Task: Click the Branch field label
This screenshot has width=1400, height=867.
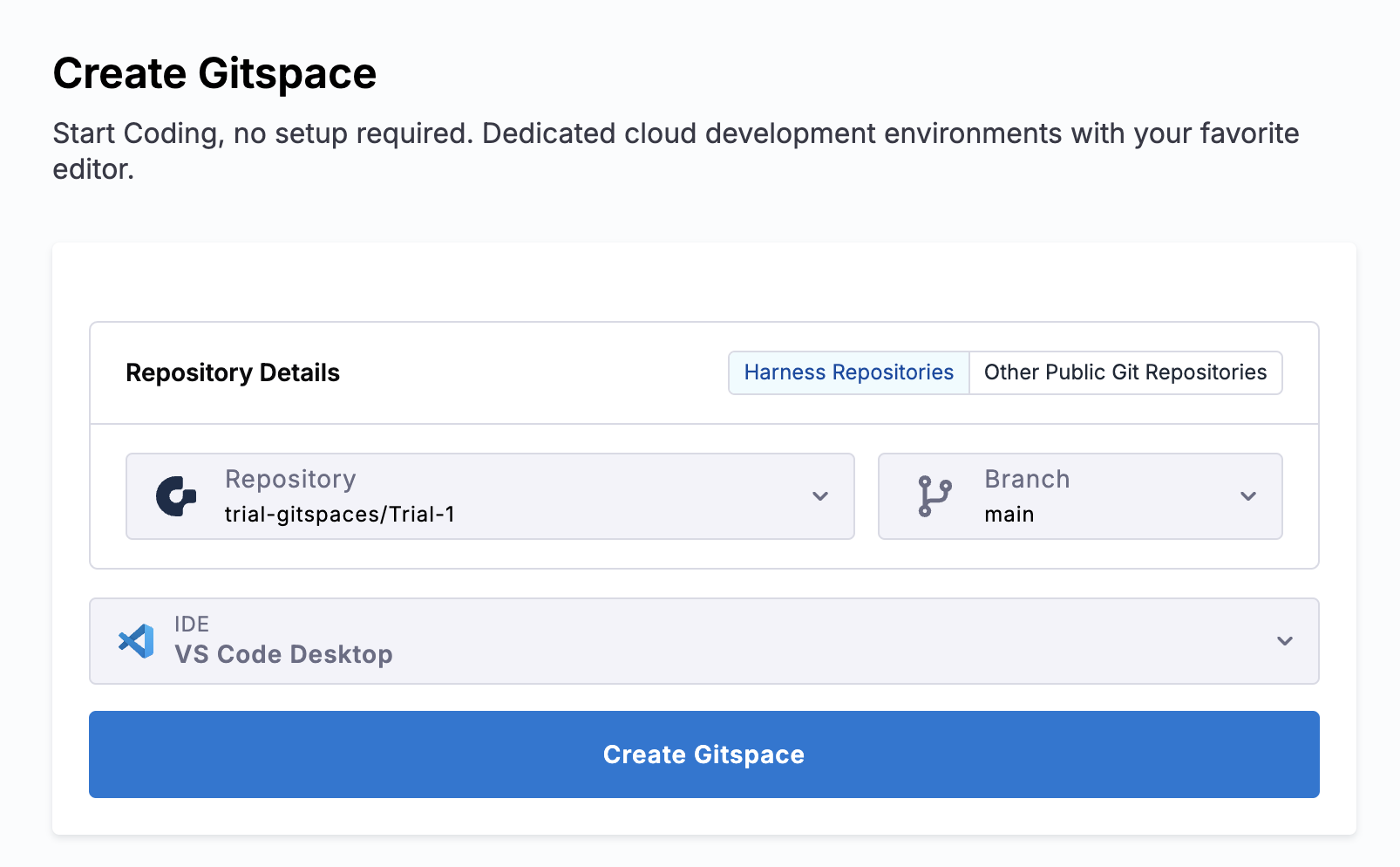Action: pos(1026,479)
